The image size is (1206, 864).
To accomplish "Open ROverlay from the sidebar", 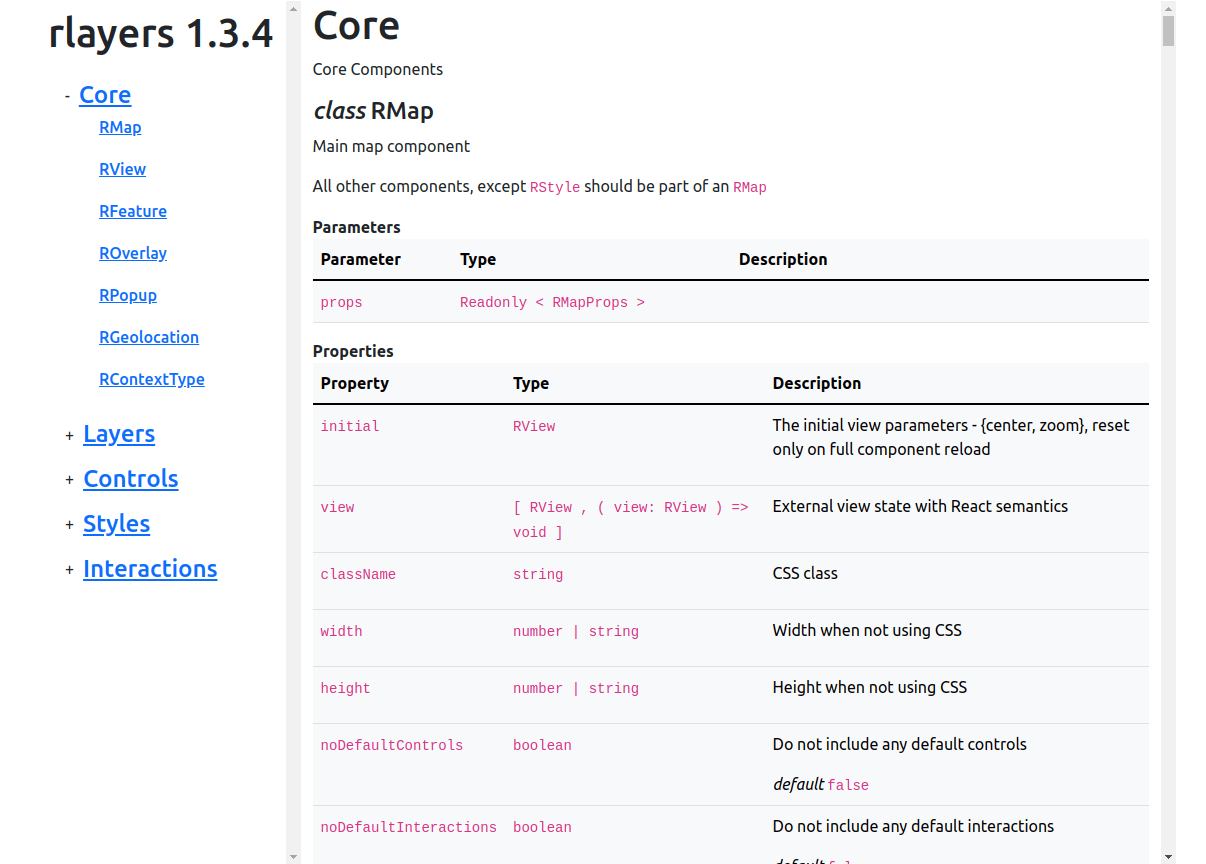I will pos(133,253).
